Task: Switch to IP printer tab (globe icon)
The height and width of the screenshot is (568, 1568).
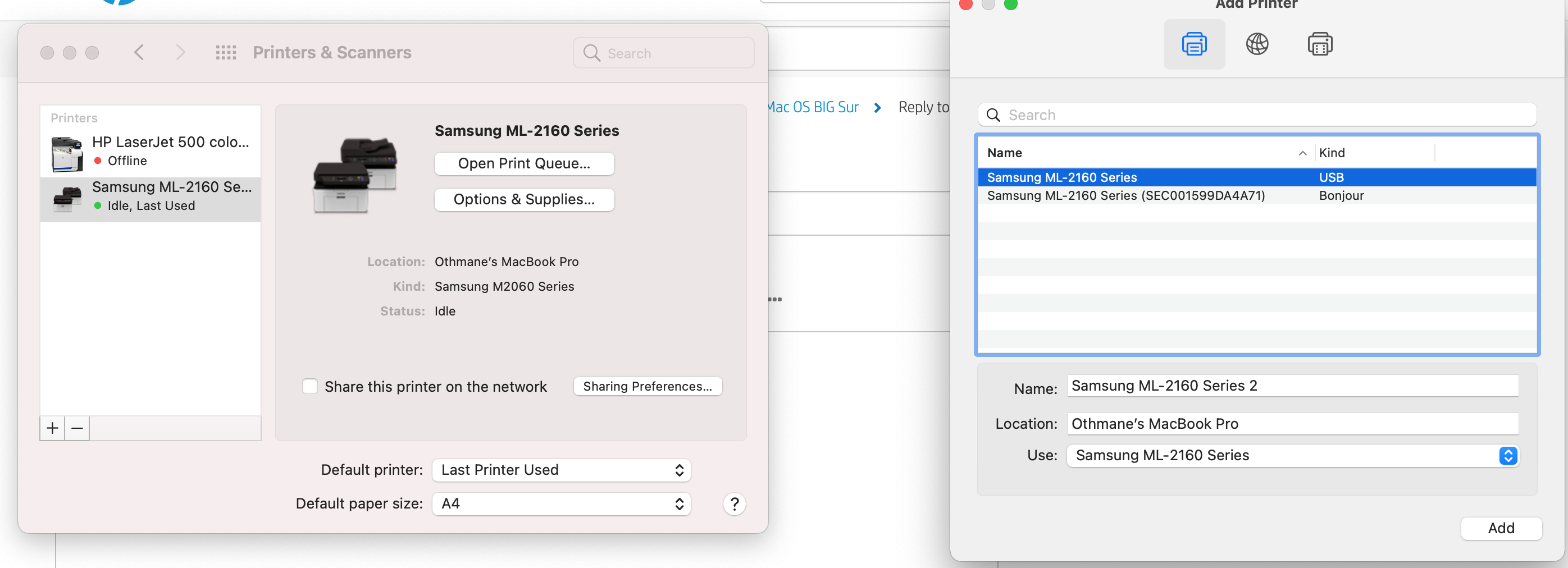Action: tap(1257, 44)
